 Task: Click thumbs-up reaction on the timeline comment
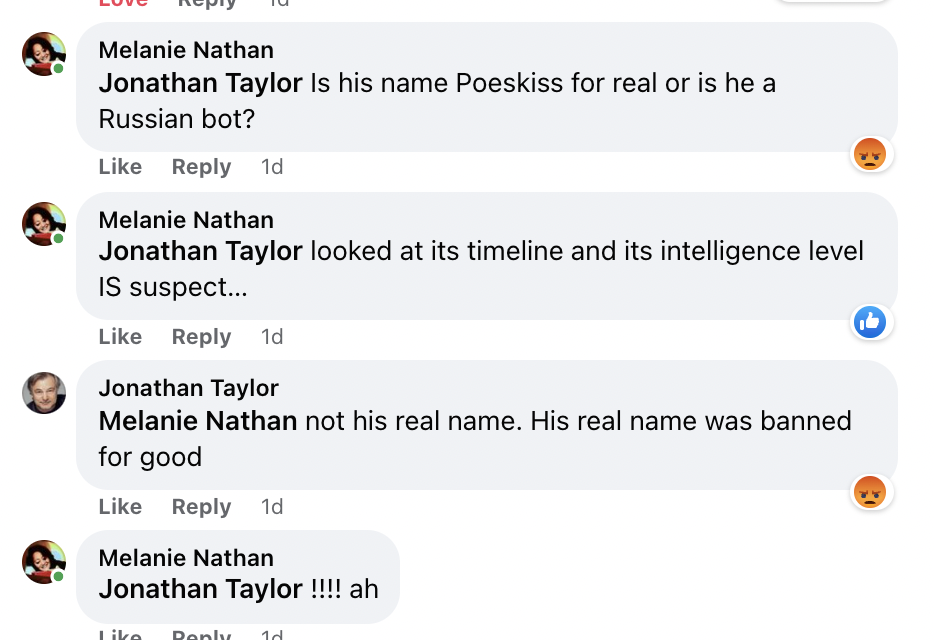click(870, 322)
